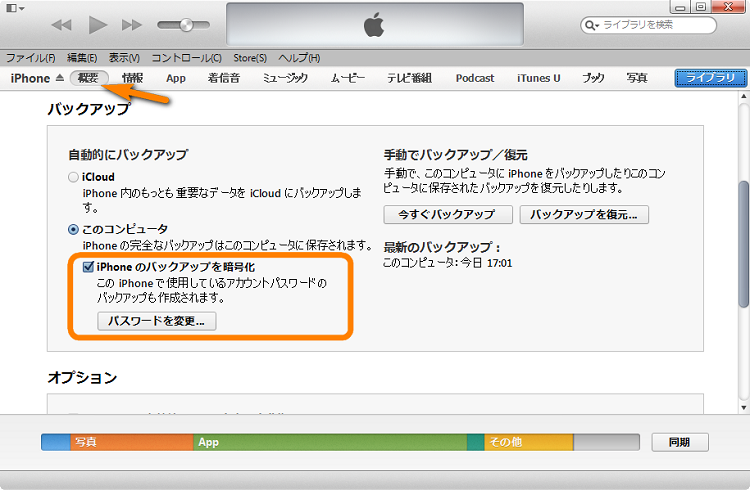
Task: Open the ミュージック tab
Action: point(285,78)
